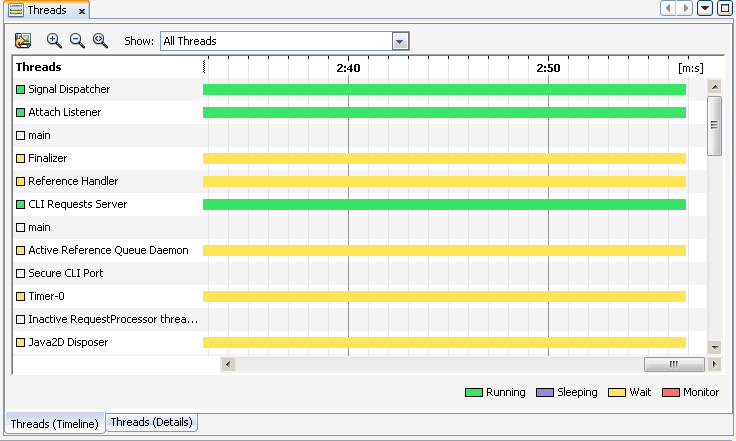Click the Sleeping purple legend swatch
Viewport: 736px width, 441px height.
click(545, 392)
